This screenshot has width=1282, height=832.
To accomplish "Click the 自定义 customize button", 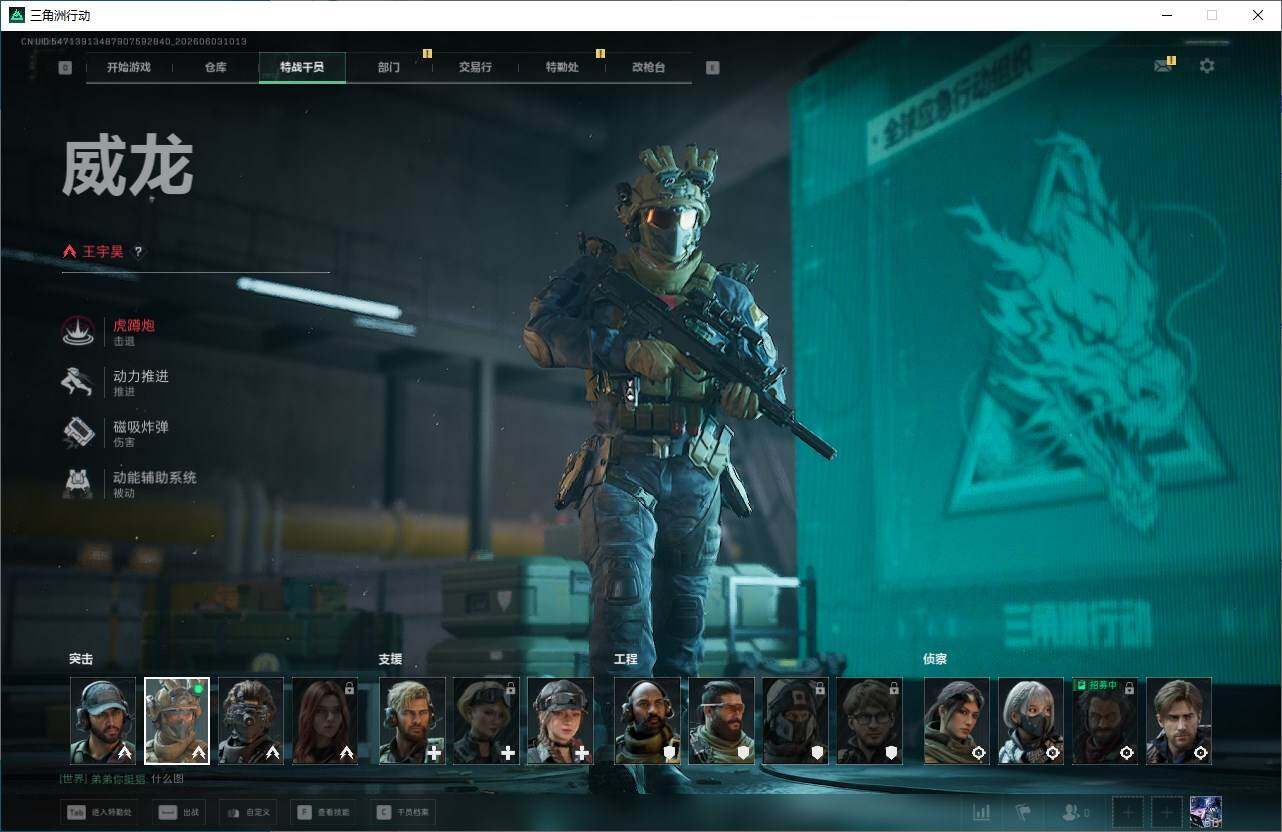I will [x=248, y=813].
